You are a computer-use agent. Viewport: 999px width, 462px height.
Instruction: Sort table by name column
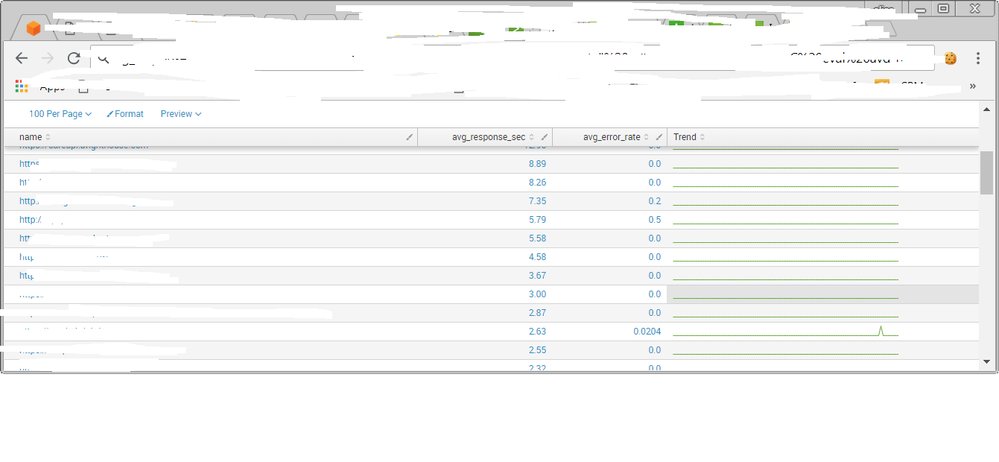[34, 137]
